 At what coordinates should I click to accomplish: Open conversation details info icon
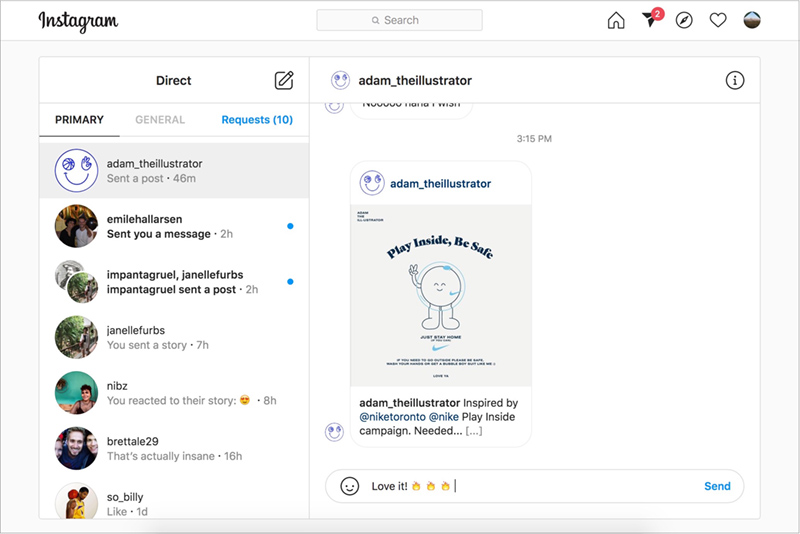click(x=735, y=80)
